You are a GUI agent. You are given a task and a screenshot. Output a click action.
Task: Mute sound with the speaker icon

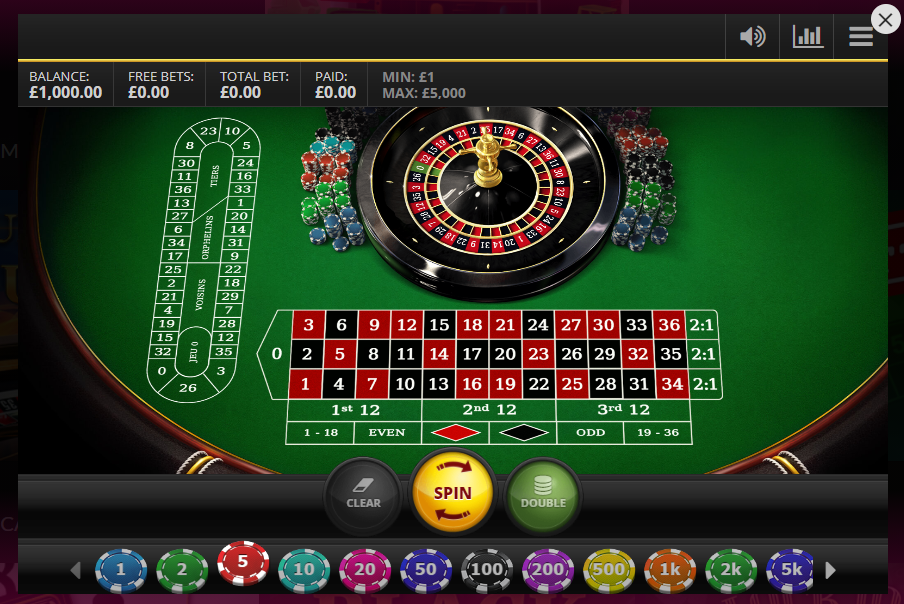coord(752,37)
